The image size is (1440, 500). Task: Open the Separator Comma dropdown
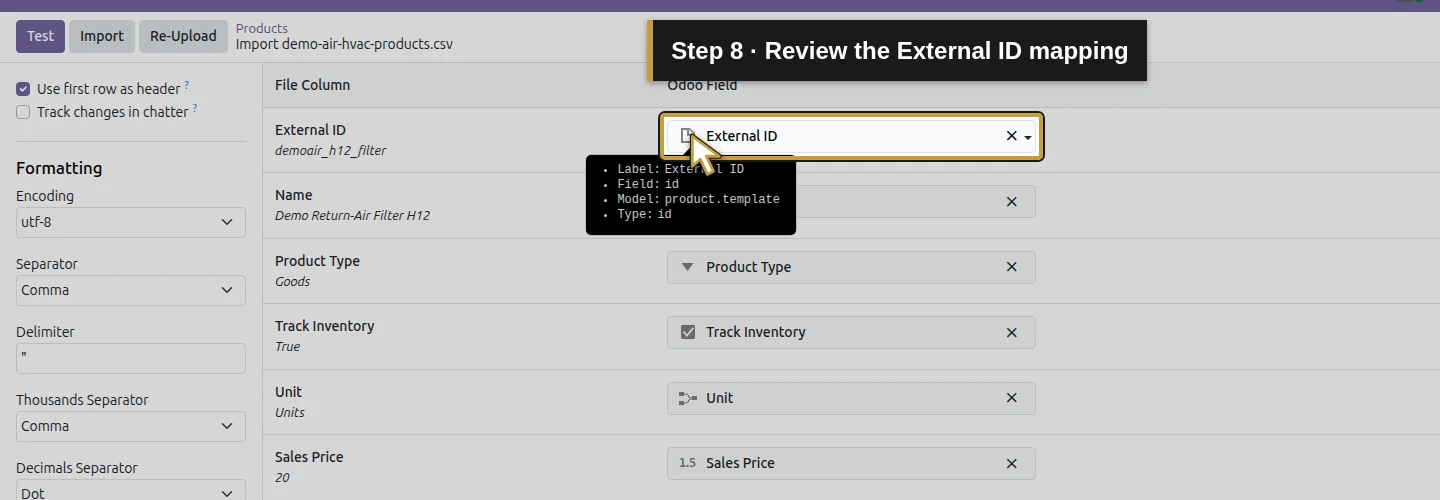131,290
